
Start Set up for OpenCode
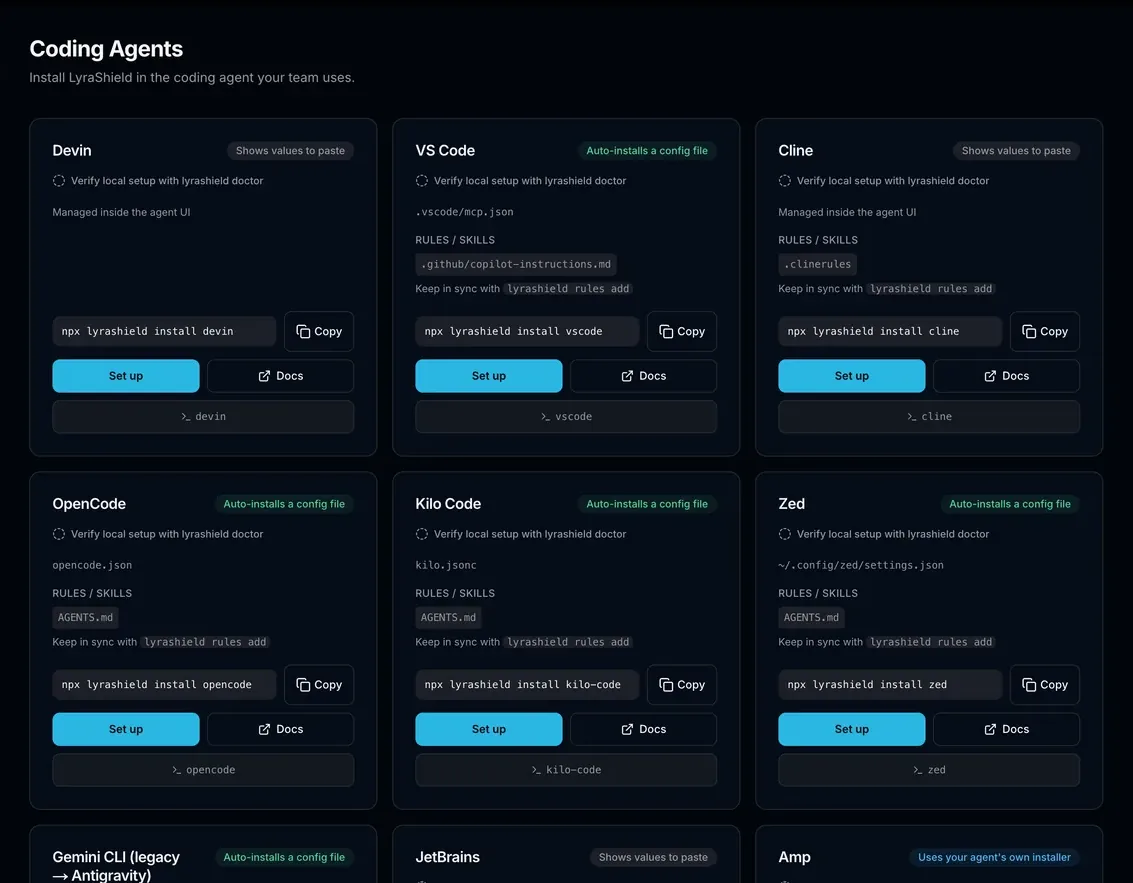click(126, 729)
